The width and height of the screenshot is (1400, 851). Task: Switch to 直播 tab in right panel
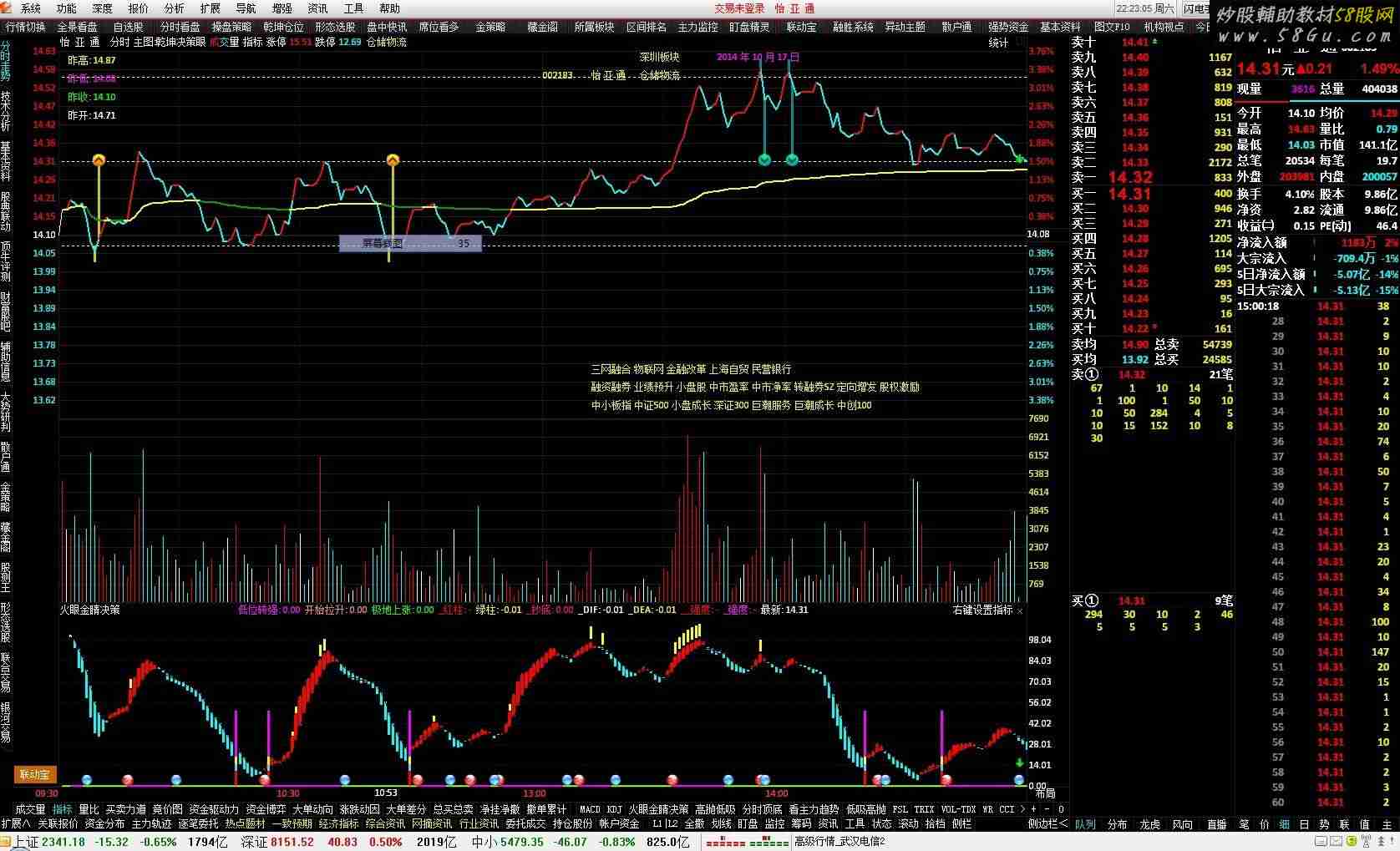(x=1216, y=823)
